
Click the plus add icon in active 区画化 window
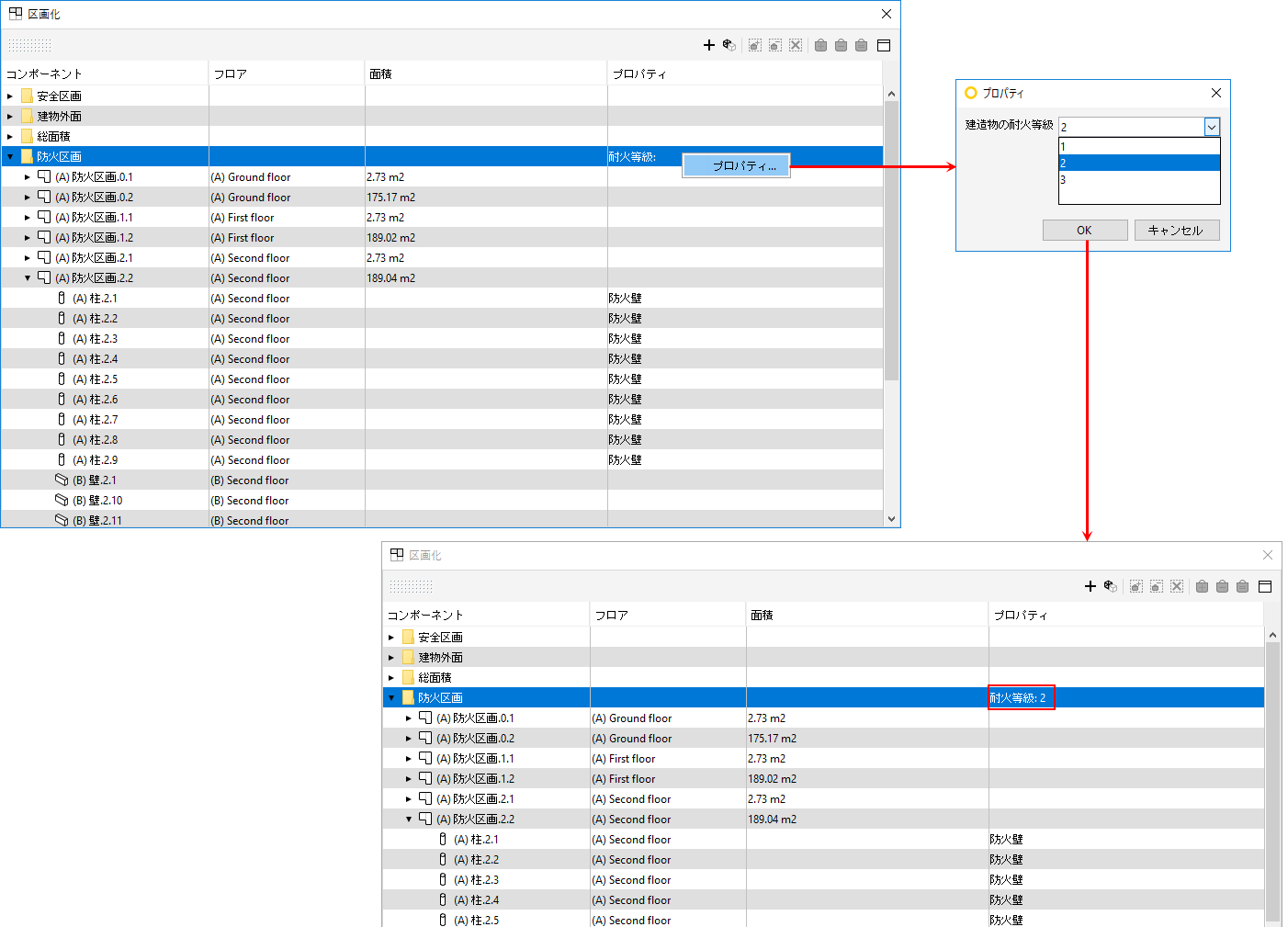pos(708,45)
